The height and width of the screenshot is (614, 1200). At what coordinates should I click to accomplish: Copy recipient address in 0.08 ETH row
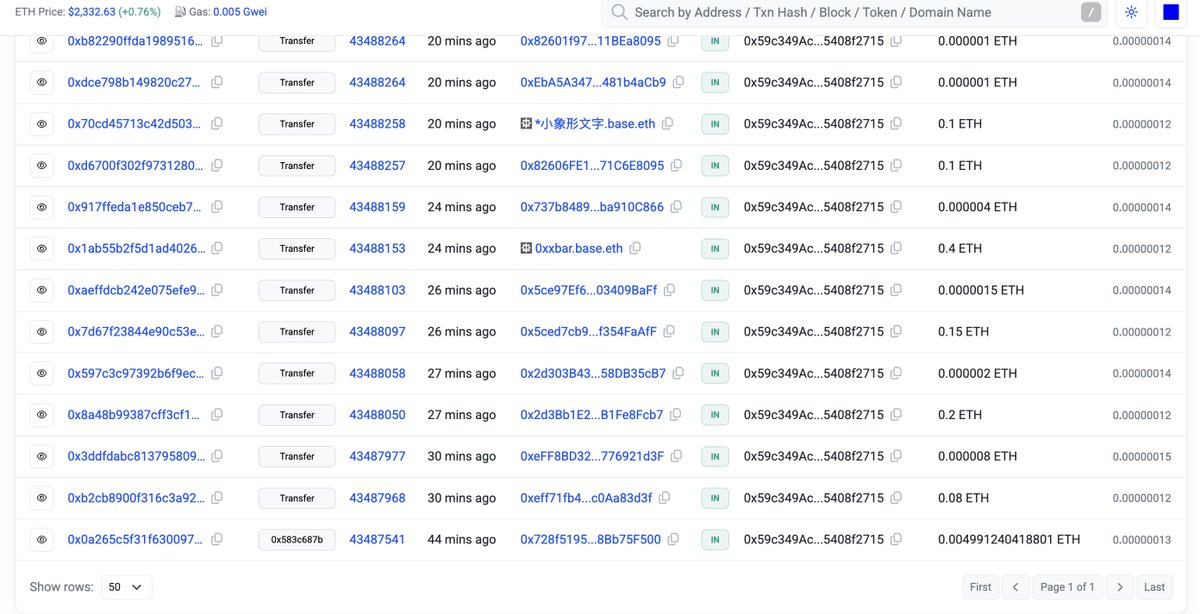[x=896, y=497]
